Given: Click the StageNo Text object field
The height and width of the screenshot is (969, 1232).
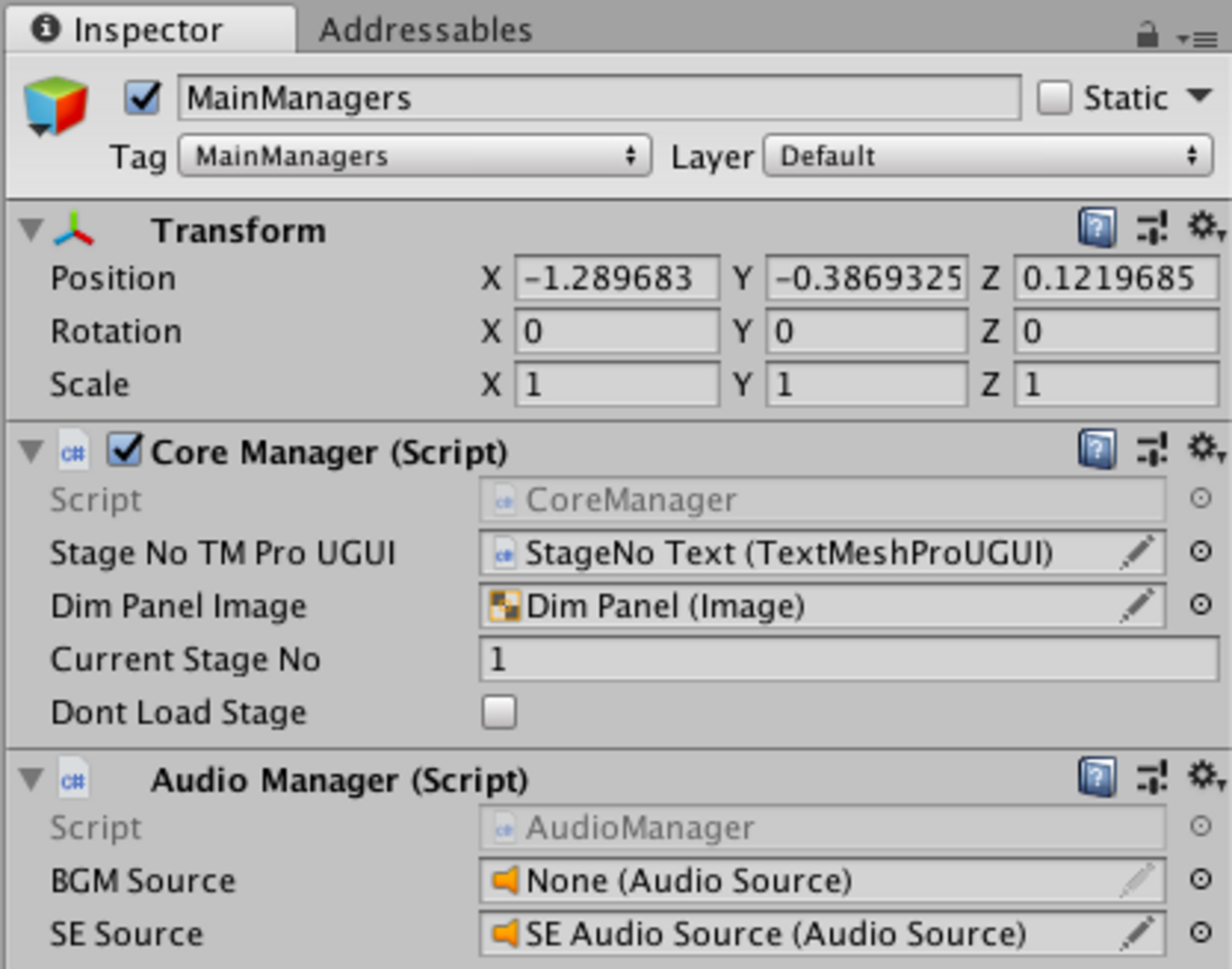Looking at the screenshot, I should pos(806,553).
